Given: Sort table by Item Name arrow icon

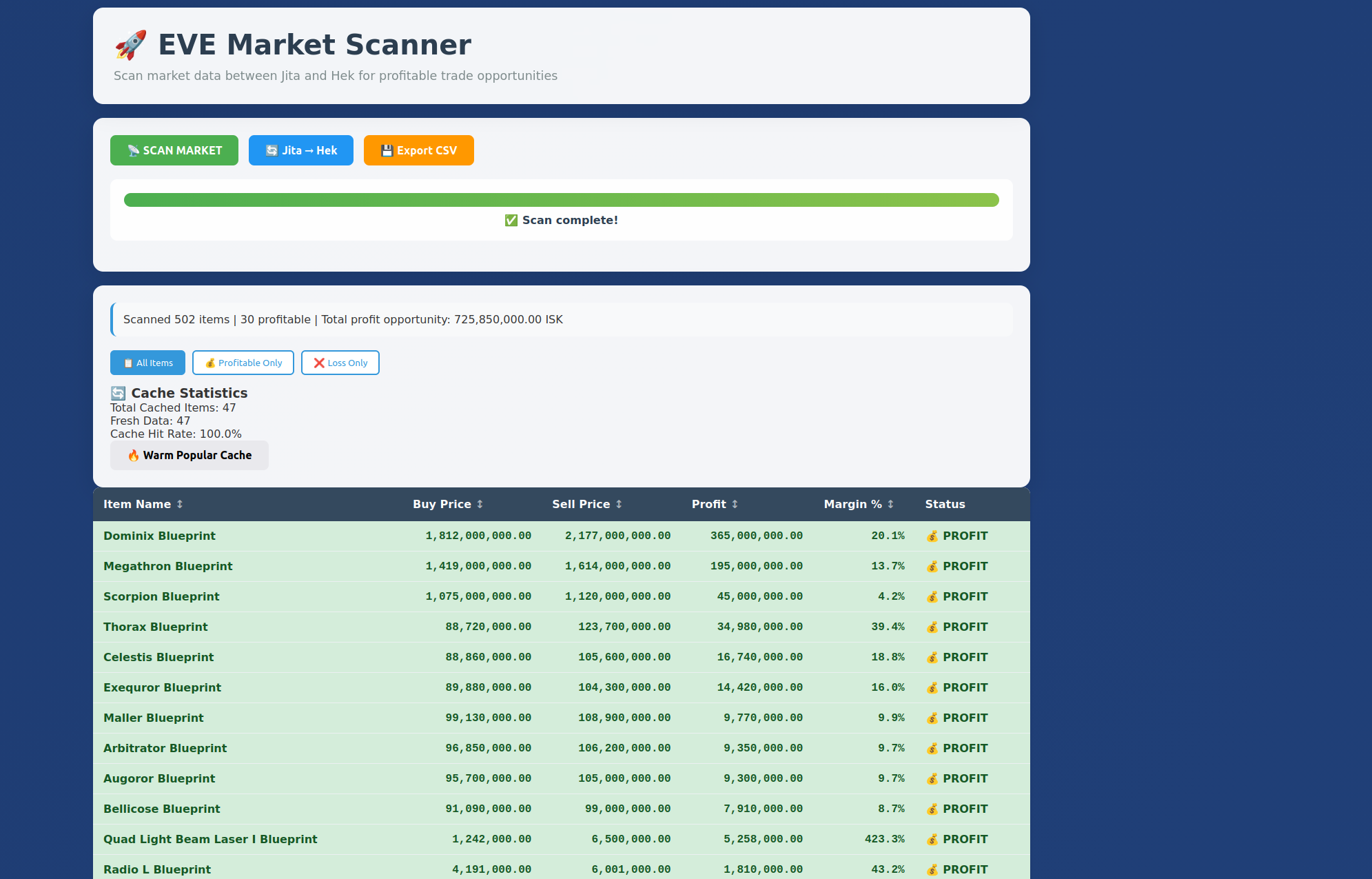Looking at the screenshot, I should pos(180,504).
